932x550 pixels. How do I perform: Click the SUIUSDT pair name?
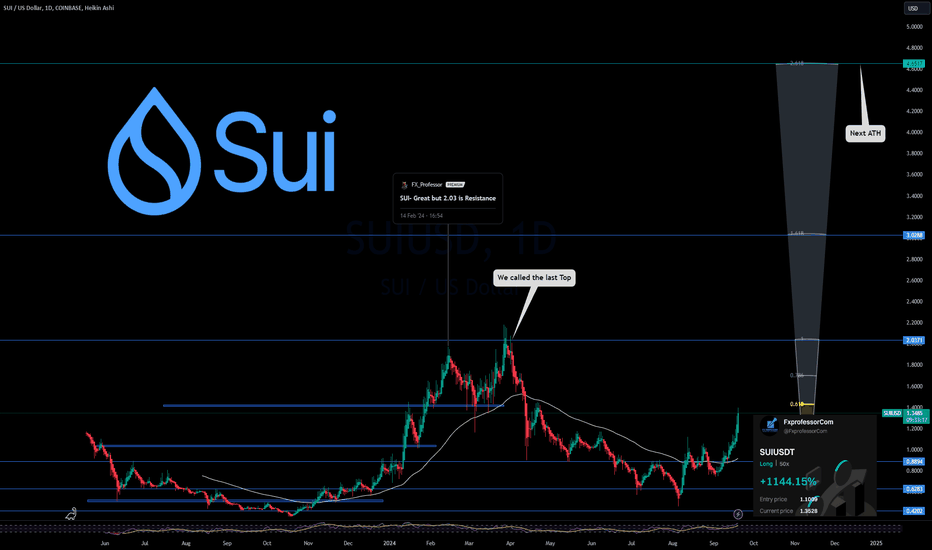click(777, 452)
